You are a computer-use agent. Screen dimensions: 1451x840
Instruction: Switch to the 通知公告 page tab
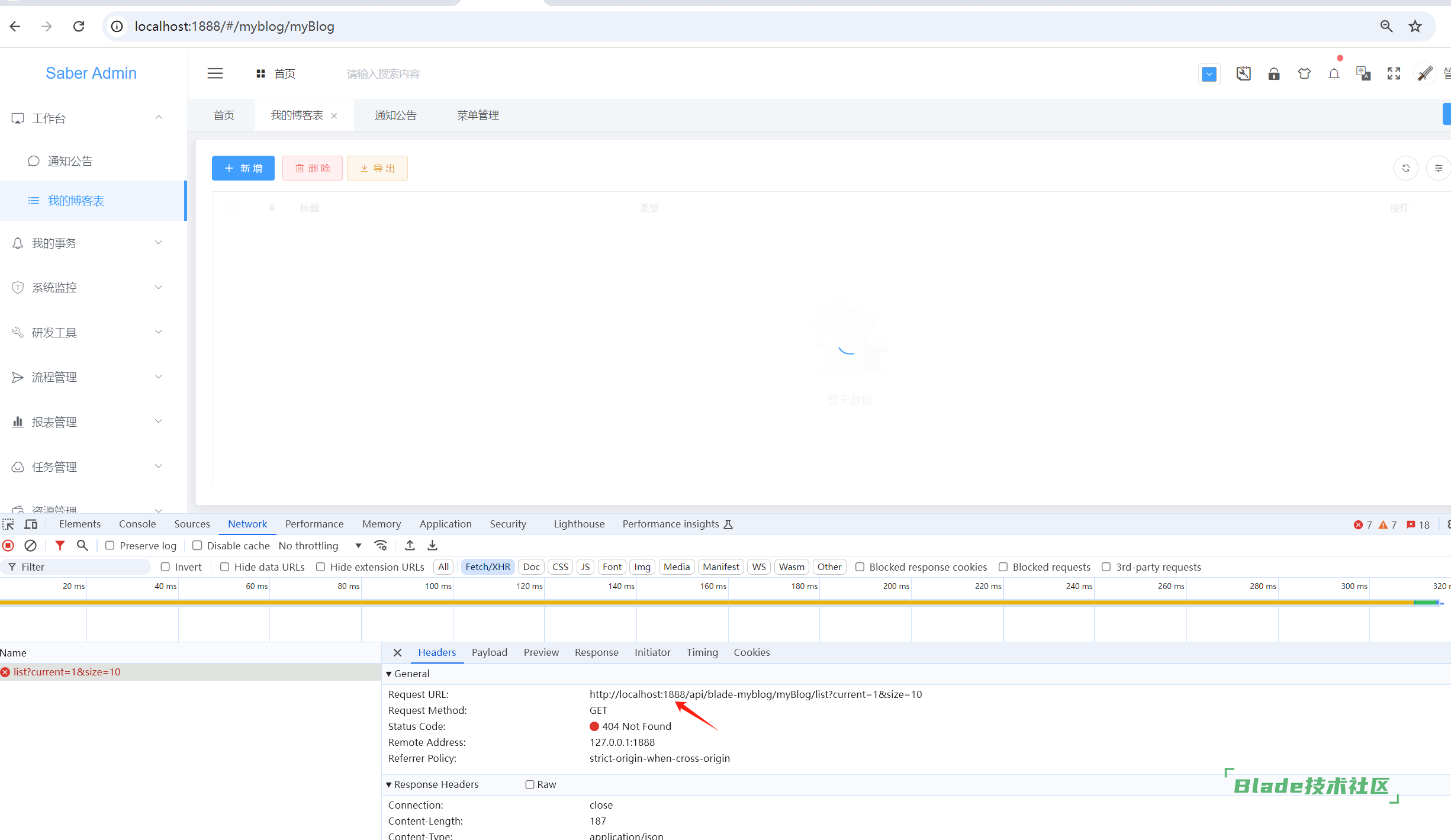coord(395,115)
